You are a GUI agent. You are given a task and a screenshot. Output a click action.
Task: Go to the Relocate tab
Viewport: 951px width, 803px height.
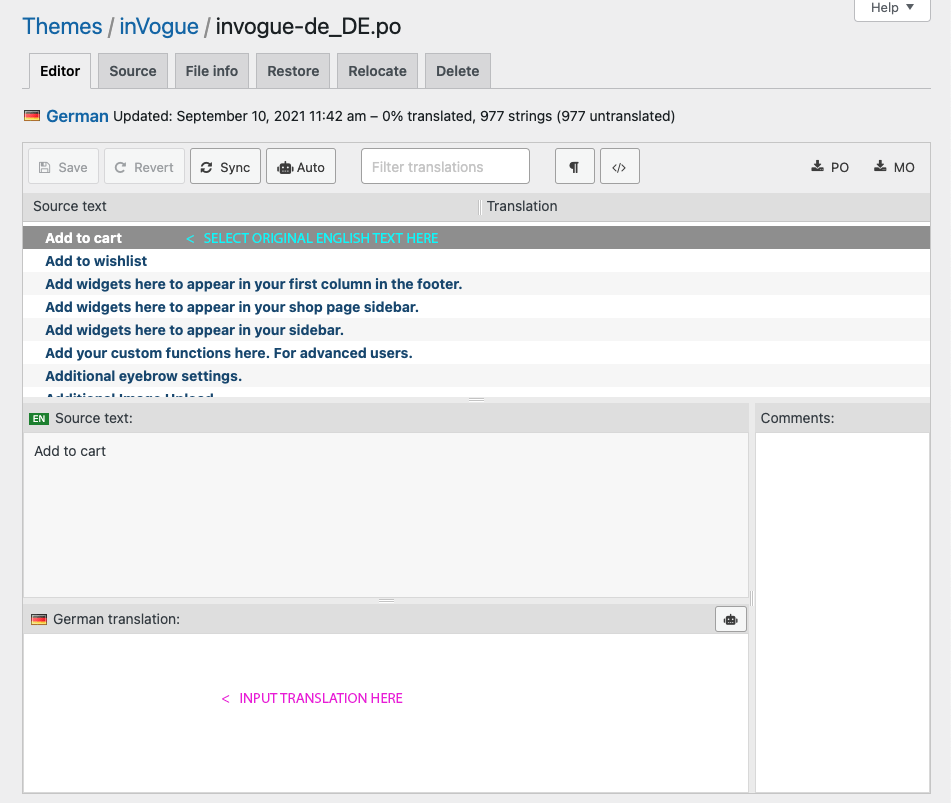click(377, 71)
